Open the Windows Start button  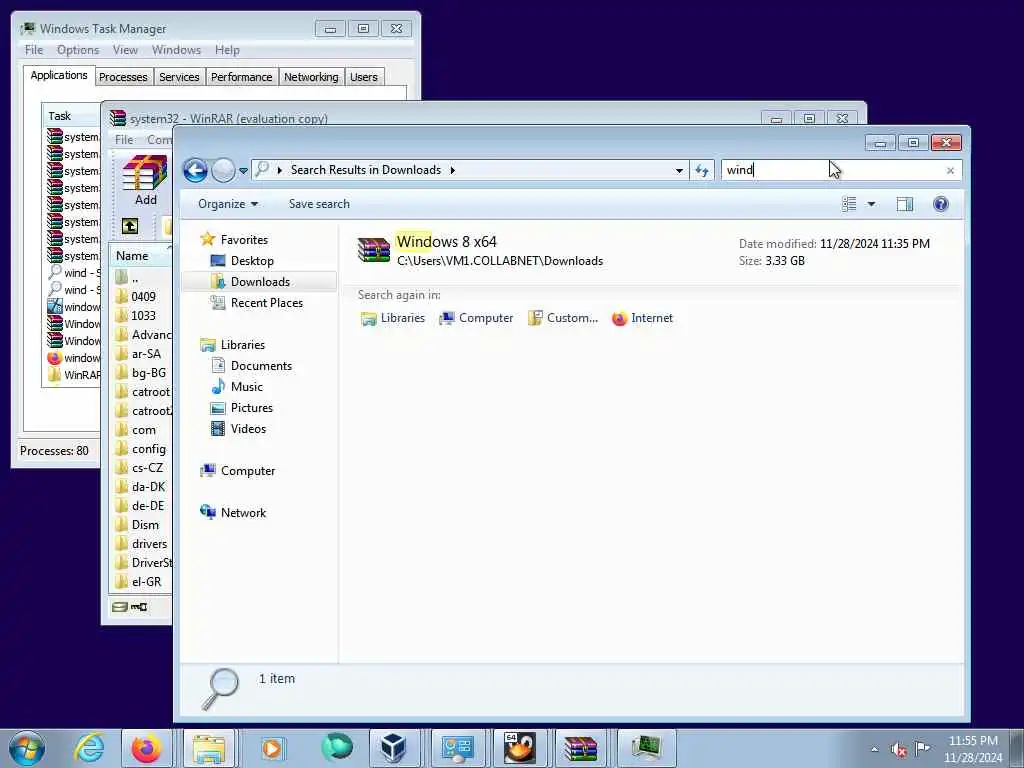[27, 748]
